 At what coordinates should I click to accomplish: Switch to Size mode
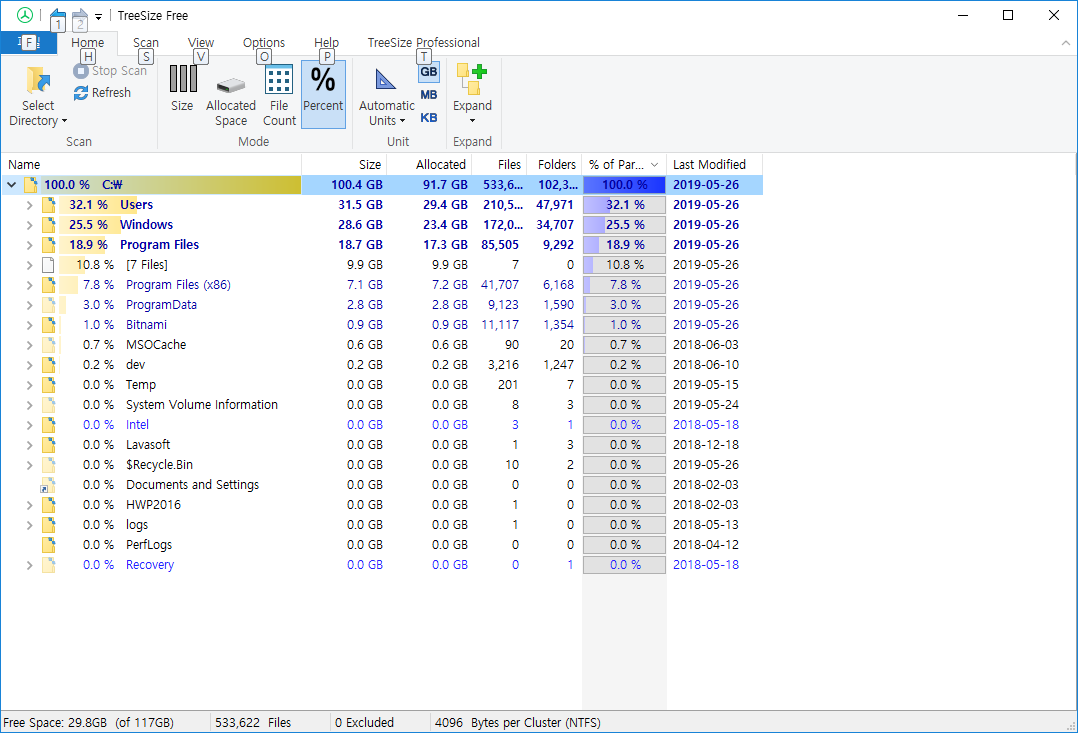tap(182, 88)
